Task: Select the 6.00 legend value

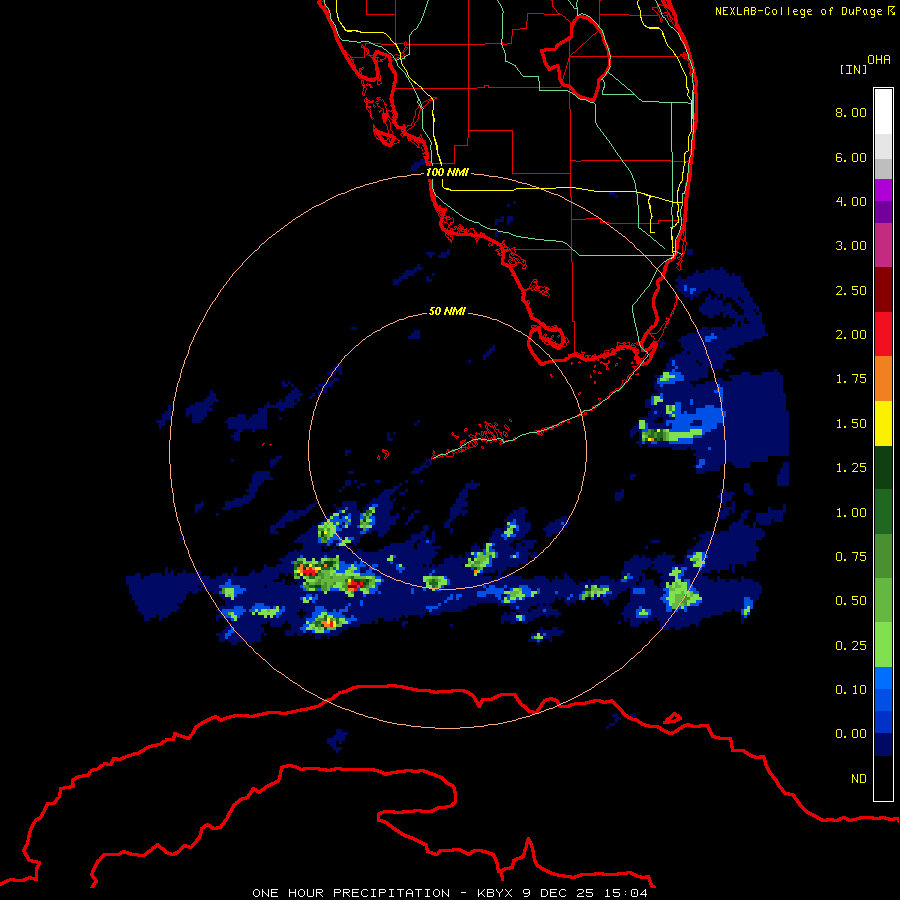Action: pyautogui.click(x=851, y=157)
